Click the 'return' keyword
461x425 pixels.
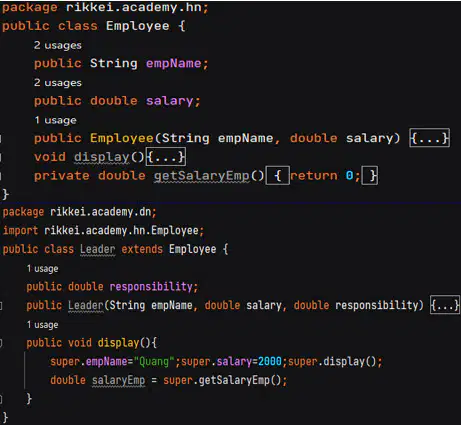click(314, 175)
